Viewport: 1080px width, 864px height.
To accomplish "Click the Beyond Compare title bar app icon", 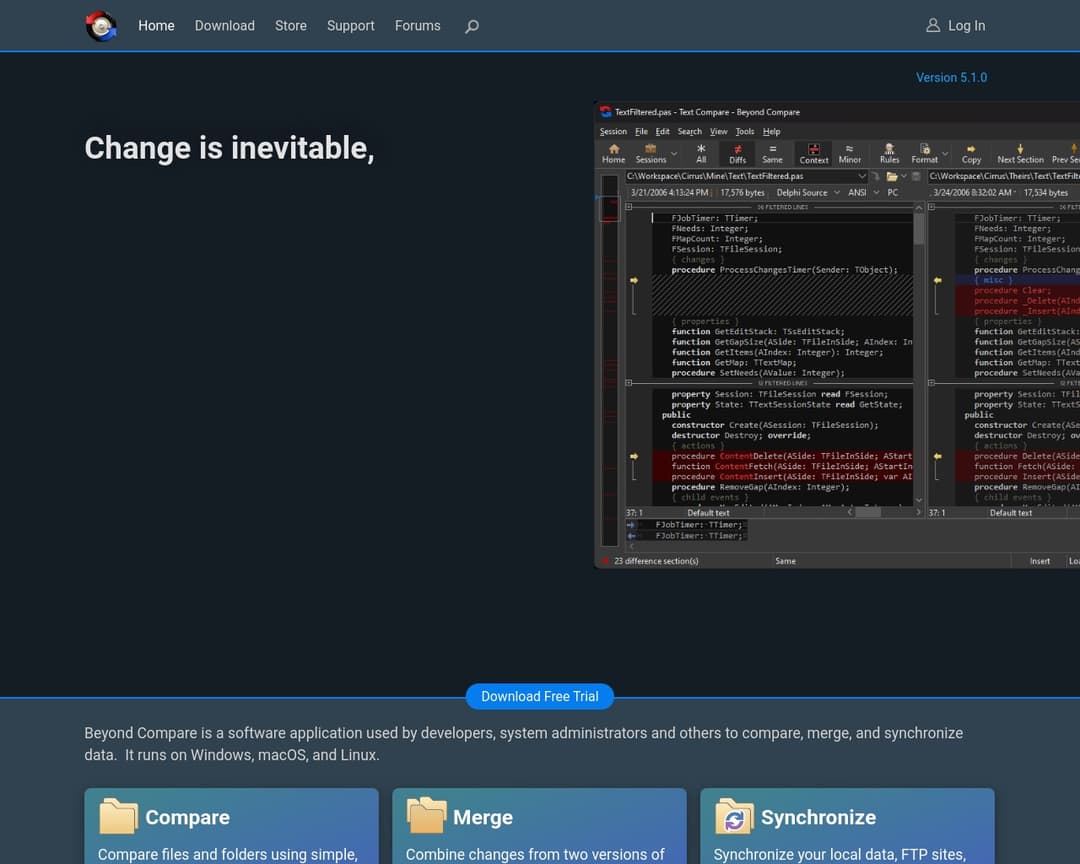I will pyautogui.click(x=605, y=112).
